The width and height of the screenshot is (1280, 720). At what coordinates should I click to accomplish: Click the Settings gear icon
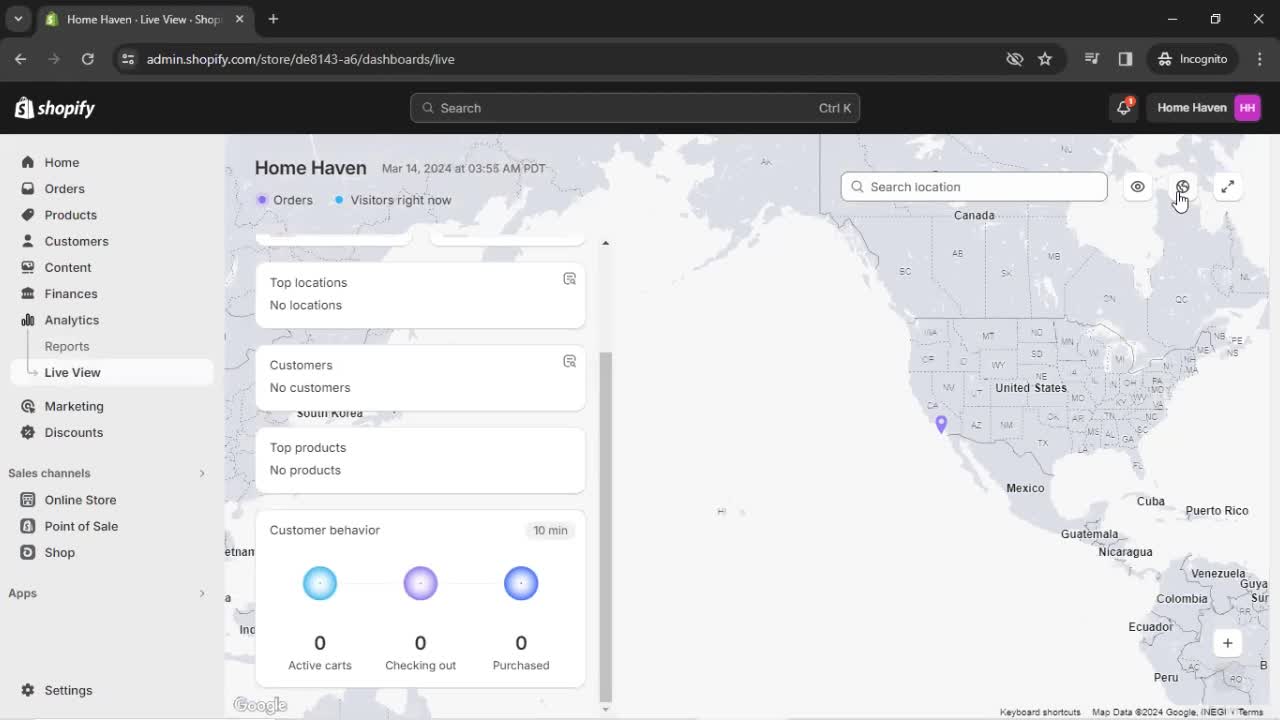(27, 690)
